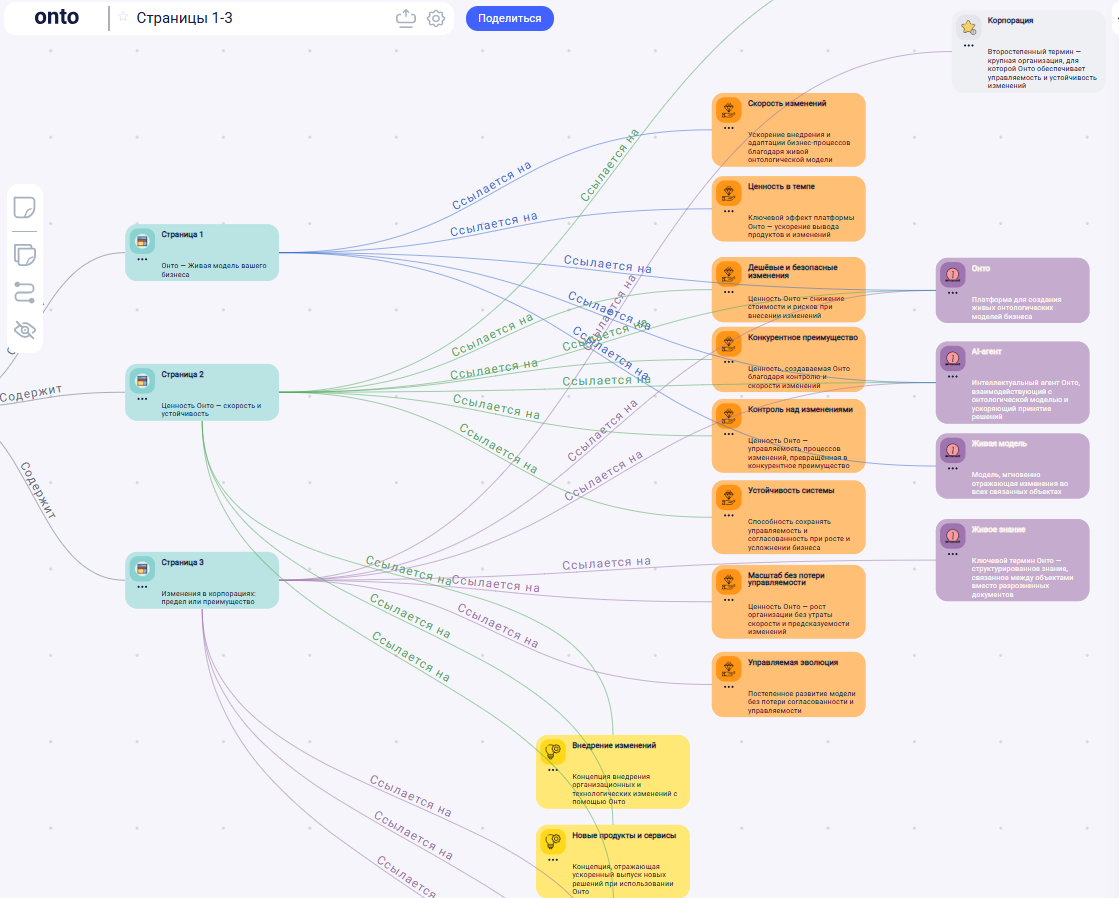Select the Страница 1 node title
1119x898 pixels.
[182, 234]
